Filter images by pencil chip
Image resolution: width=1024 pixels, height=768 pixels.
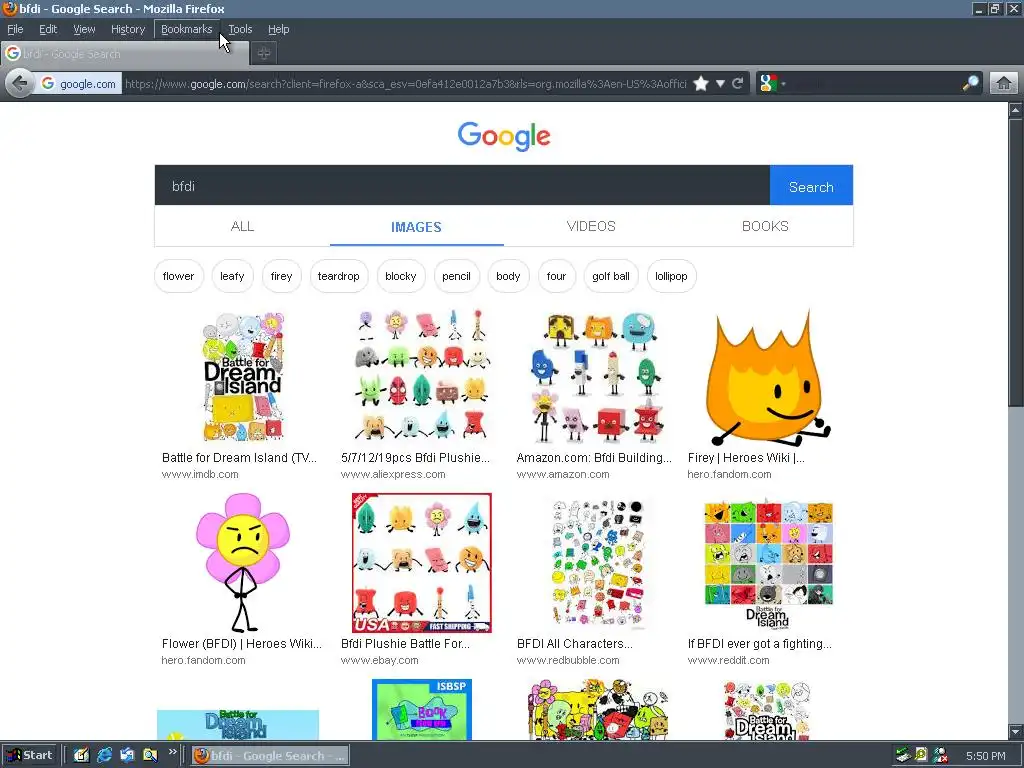456,276
